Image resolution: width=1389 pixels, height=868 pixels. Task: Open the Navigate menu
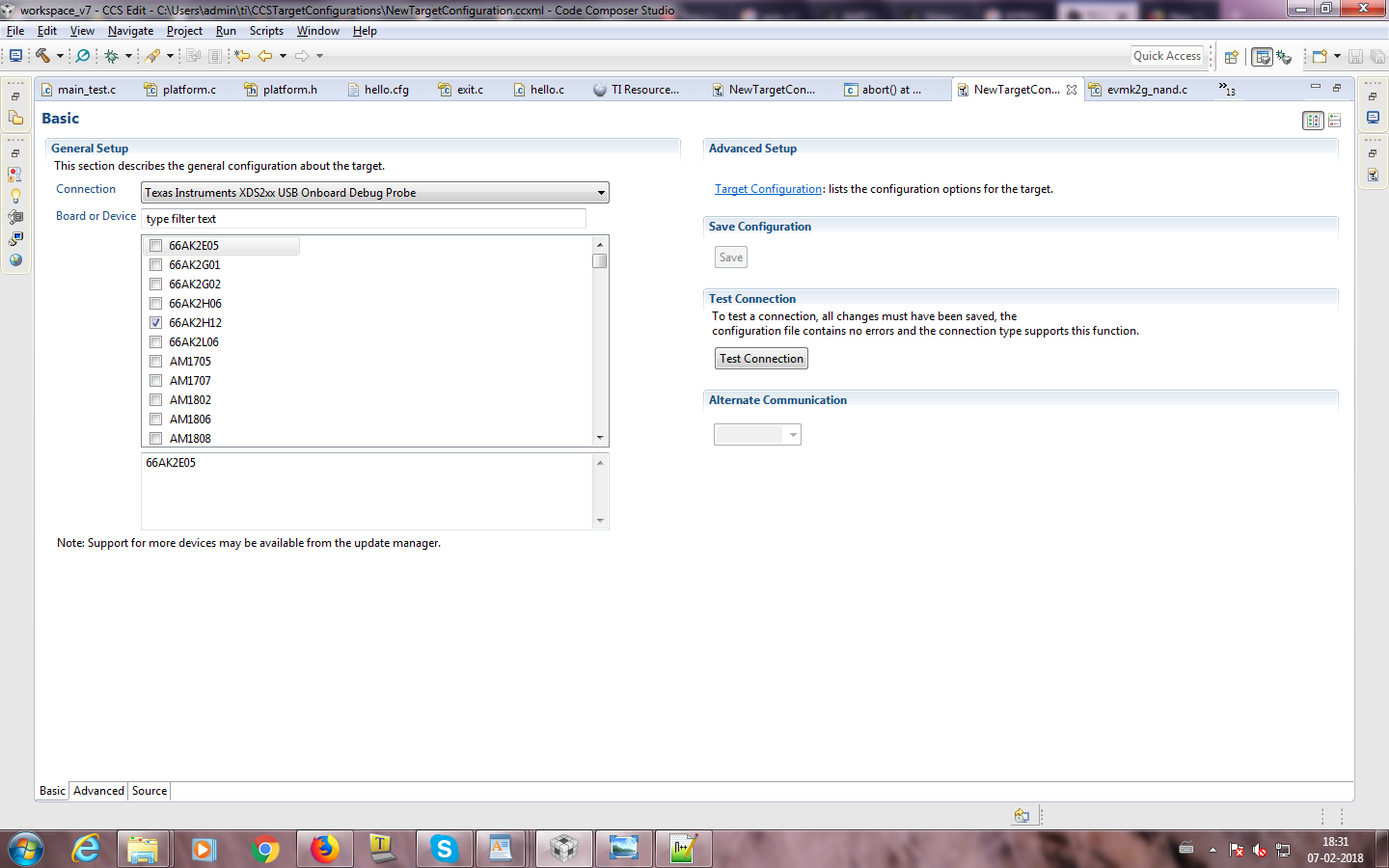(130, 31)
